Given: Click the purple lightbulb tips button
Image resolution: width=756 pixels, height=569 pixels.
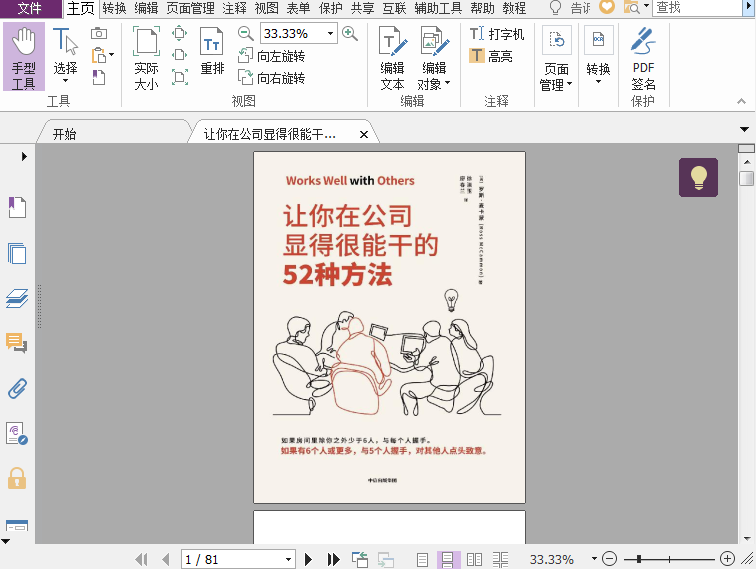Looking at the screenshot, I should point(698,177).
